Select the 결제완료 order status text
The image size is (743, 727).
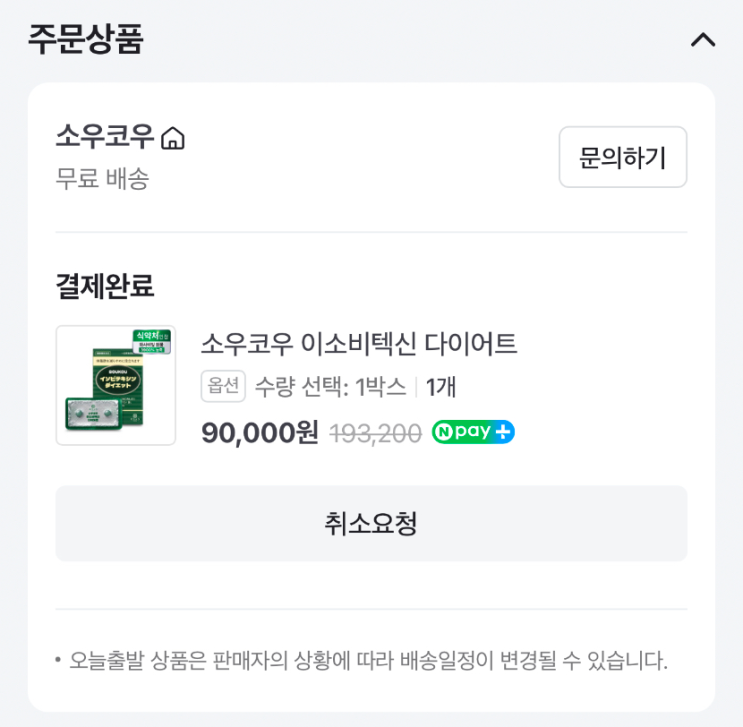pos(104,286)
